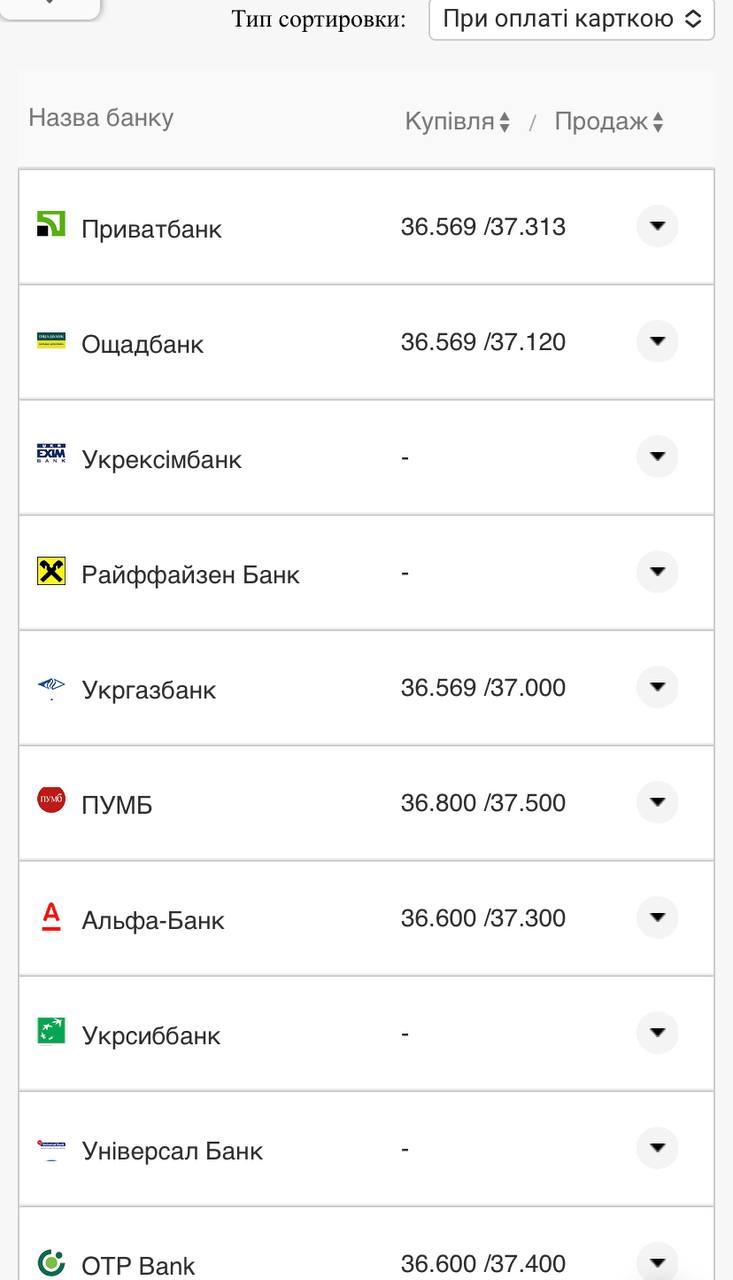Show Укргазбанк rate details arrow
This screenshot has height=1280, width=733.
657,687
